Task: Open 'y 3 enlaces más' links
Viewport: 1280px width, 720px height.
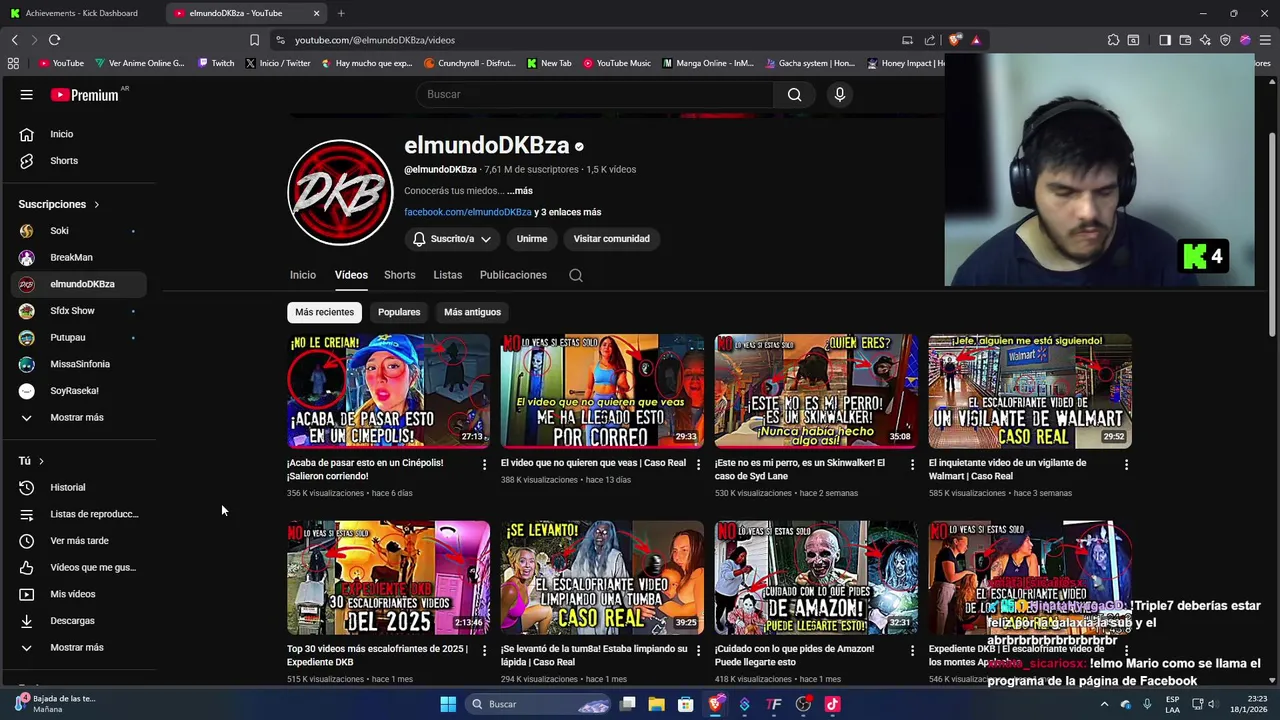Action: tap(568, 212)
